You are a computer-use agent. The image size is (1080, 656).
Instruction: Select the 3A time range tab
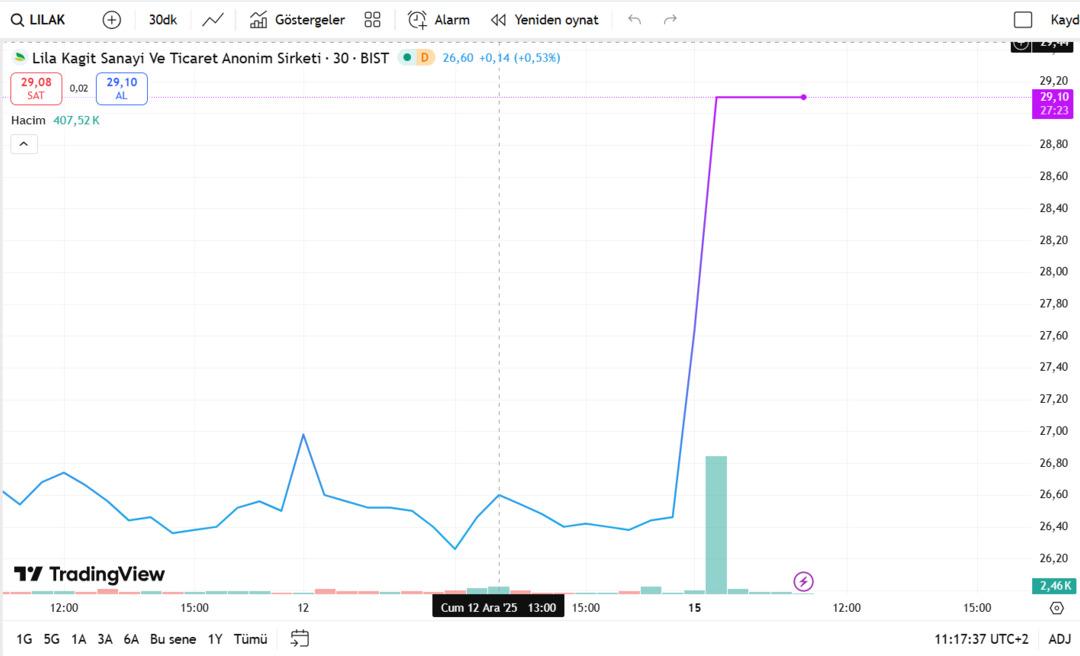(x=105, y=639)
